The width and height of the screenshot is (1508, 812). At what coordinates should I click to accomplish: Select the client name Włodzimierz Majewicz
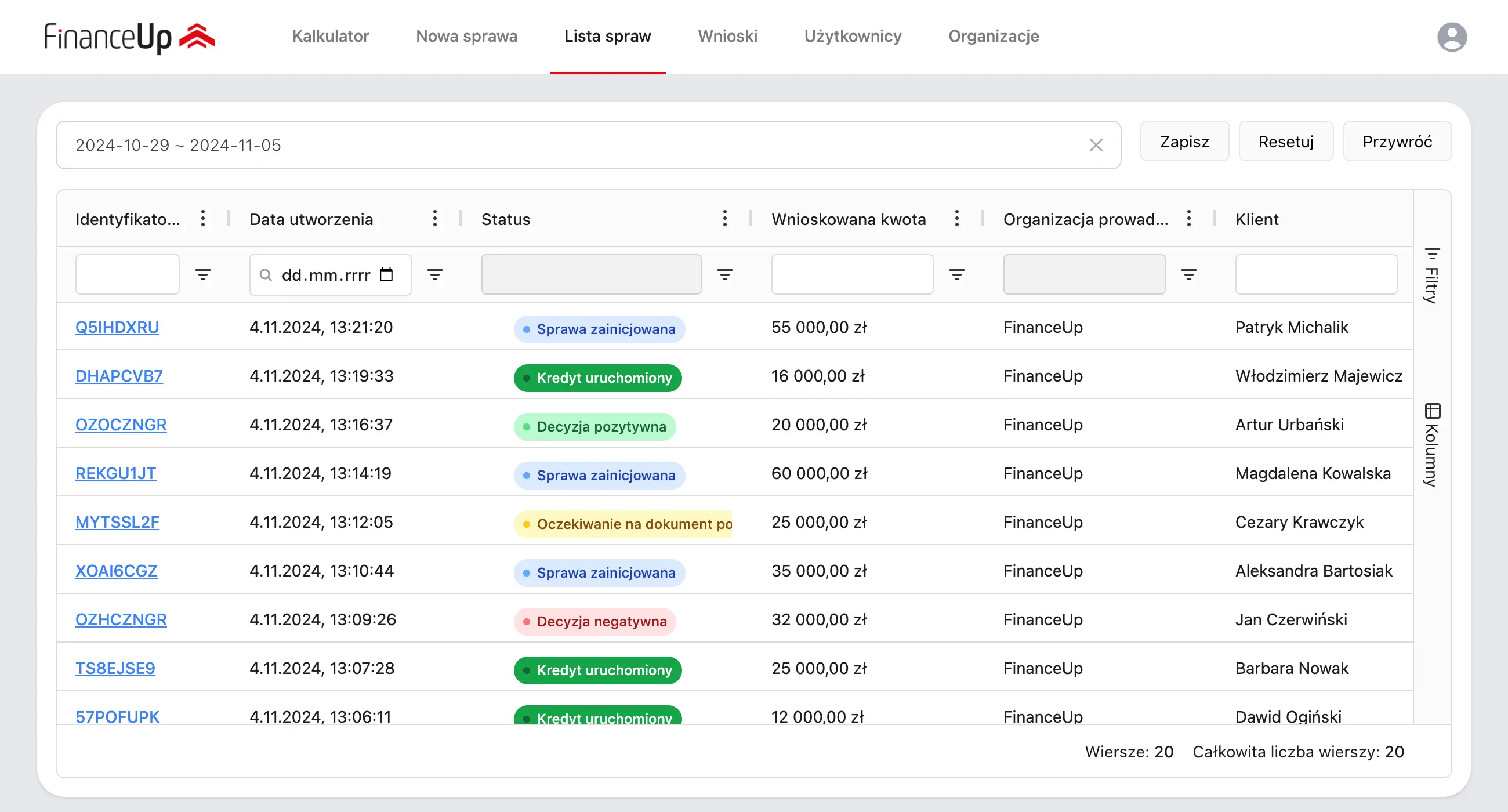pos(1318,376)
